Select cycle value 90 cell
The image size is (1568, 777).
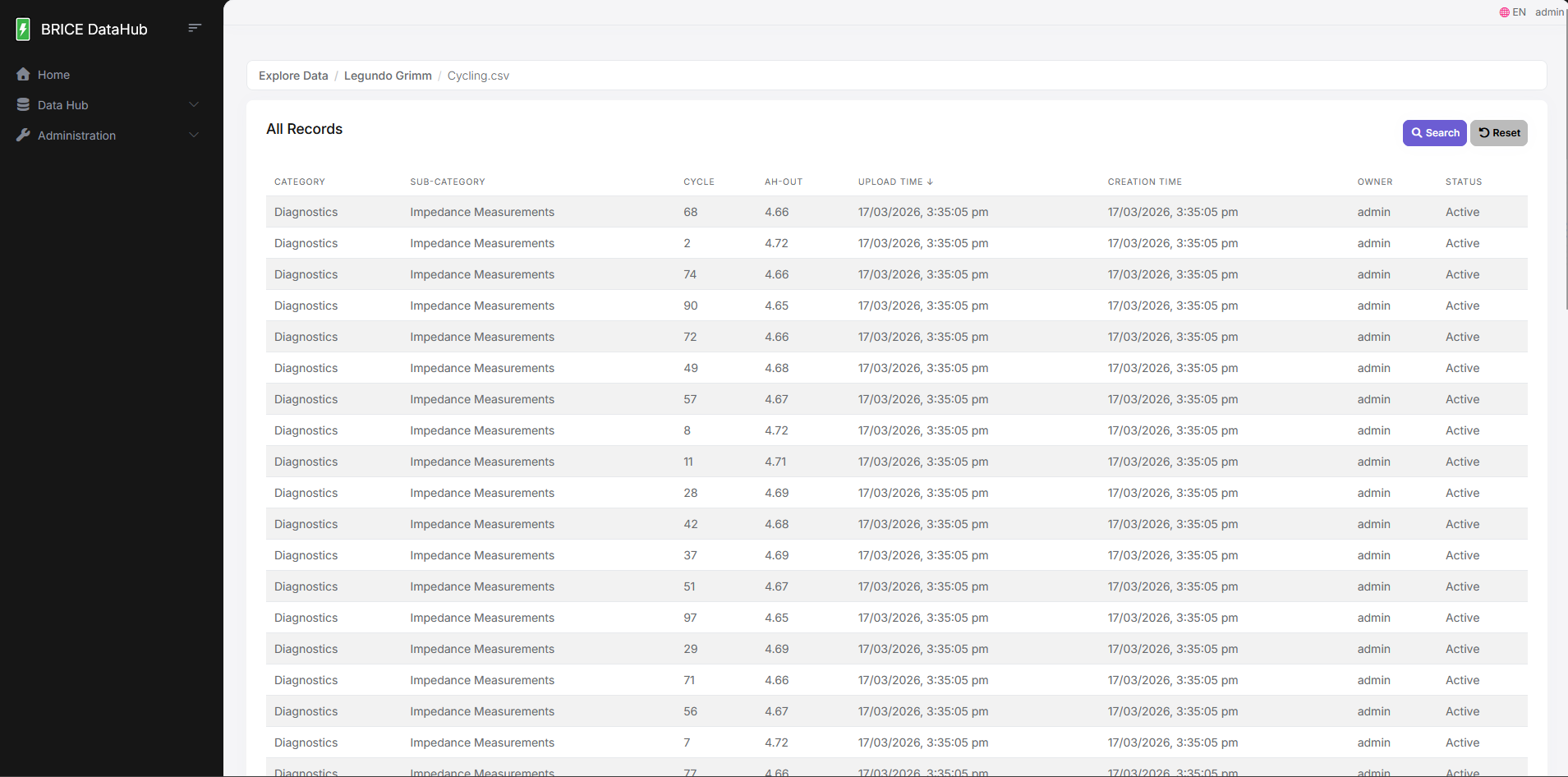(691, 306)
